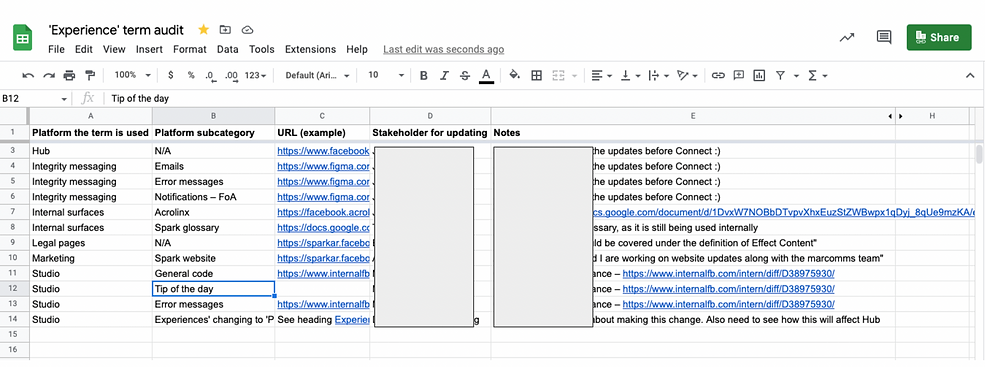Expand the Default (Arial) font dropdown
Screen dimensions: 985x367
317,75
